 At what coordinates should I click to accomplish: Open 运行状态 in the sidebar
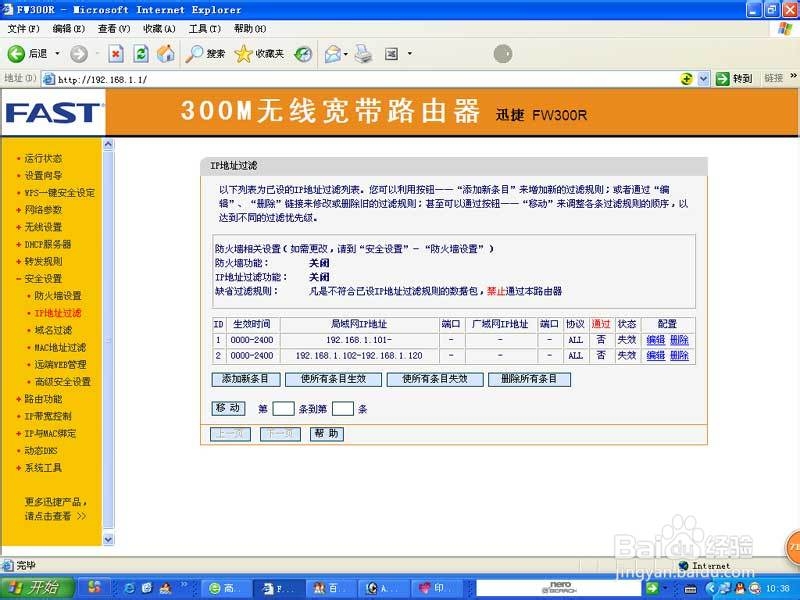43,158
